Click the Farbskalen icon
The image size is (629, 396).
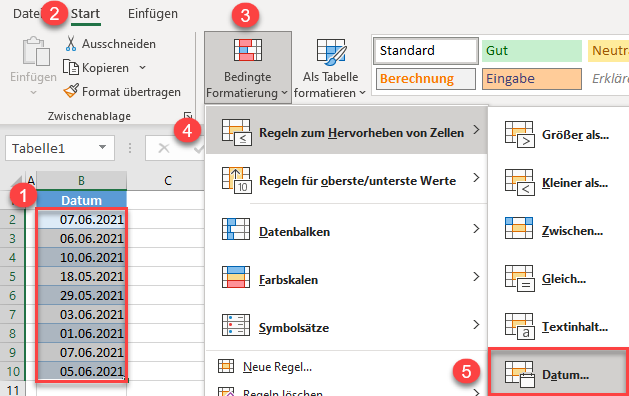236,277
